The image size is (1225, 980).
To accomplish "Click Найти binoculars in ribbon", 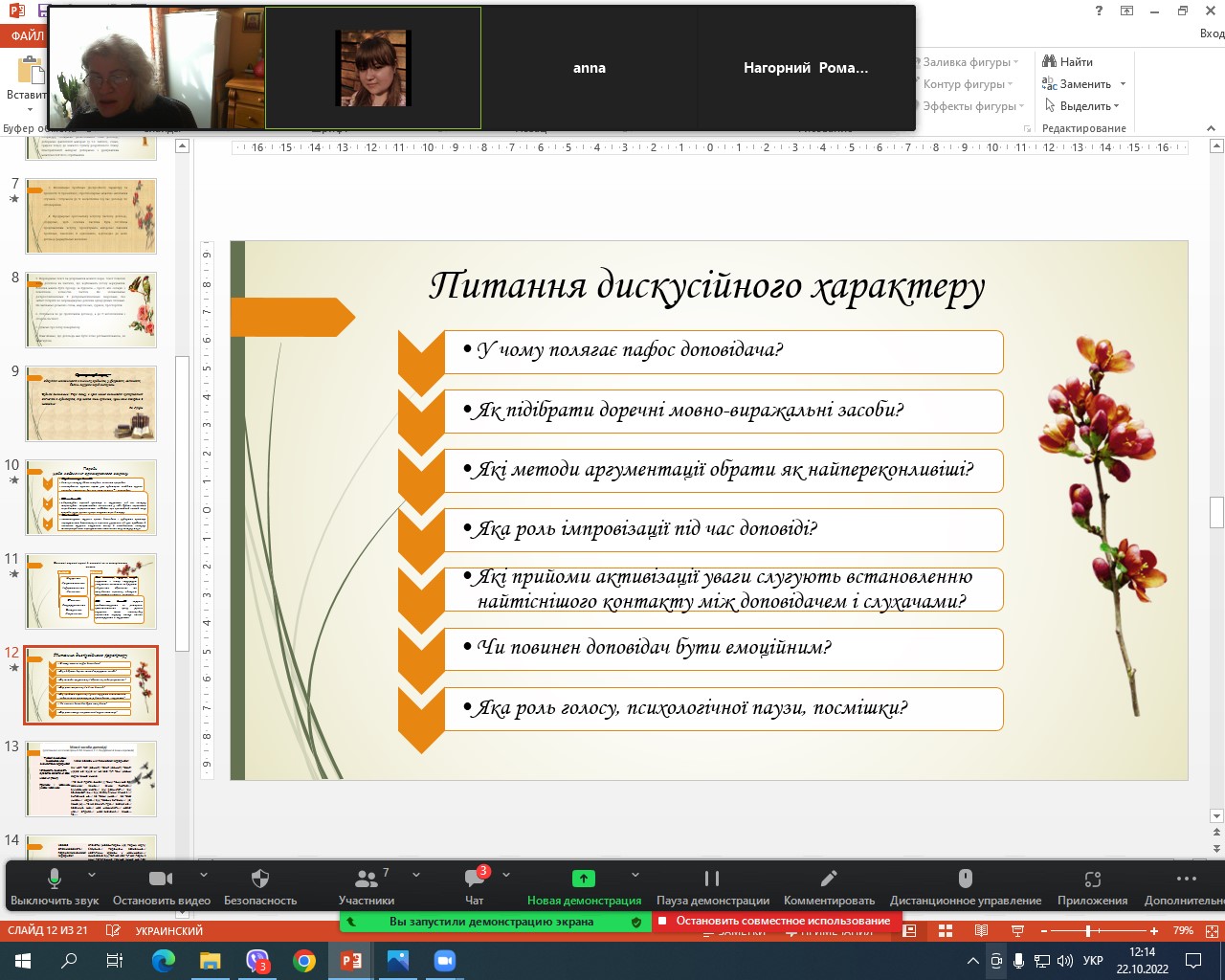I will pos(1068,62).
